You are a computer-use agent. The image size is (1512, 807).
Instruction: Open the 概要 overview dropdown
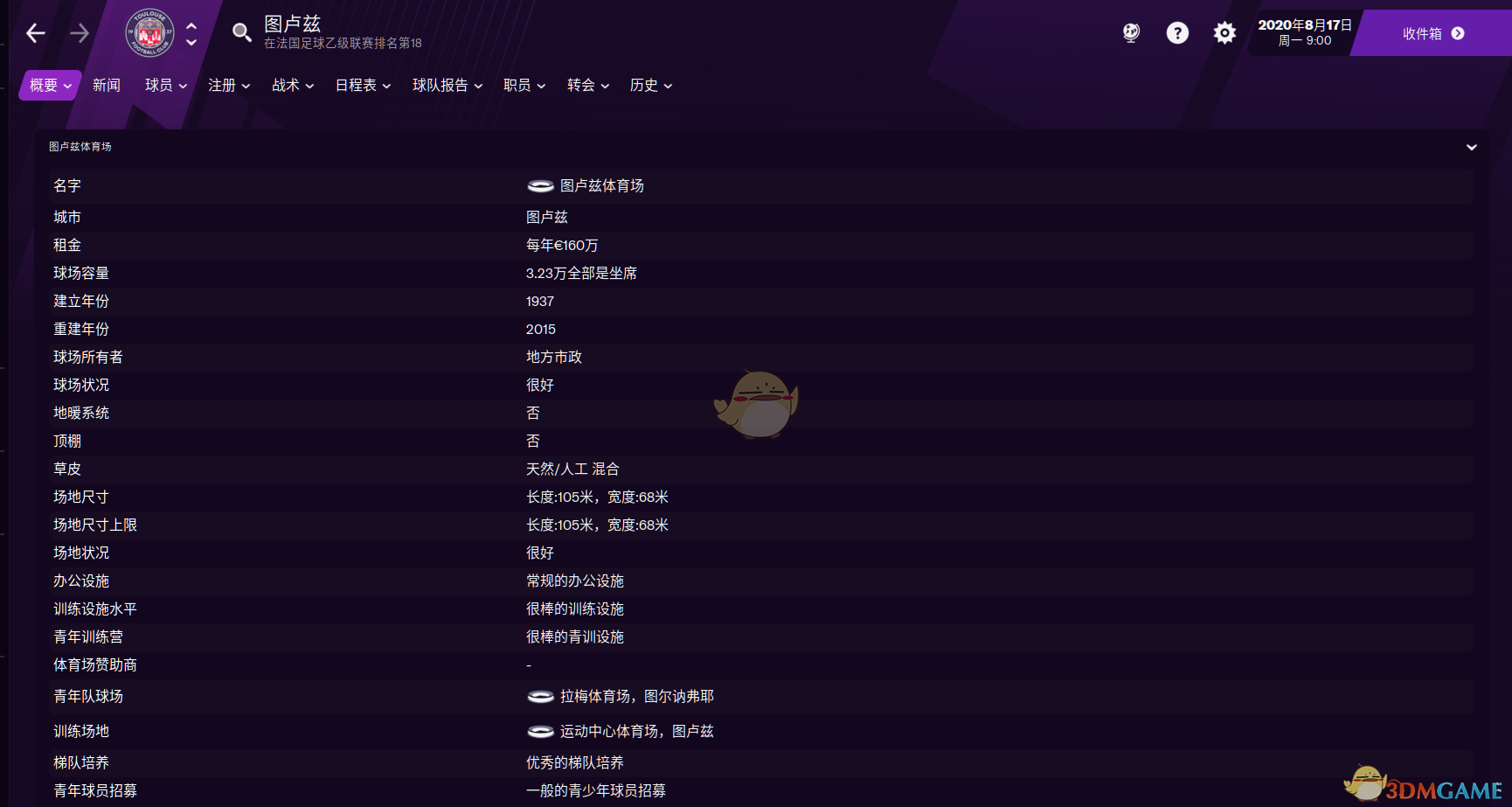51,85
